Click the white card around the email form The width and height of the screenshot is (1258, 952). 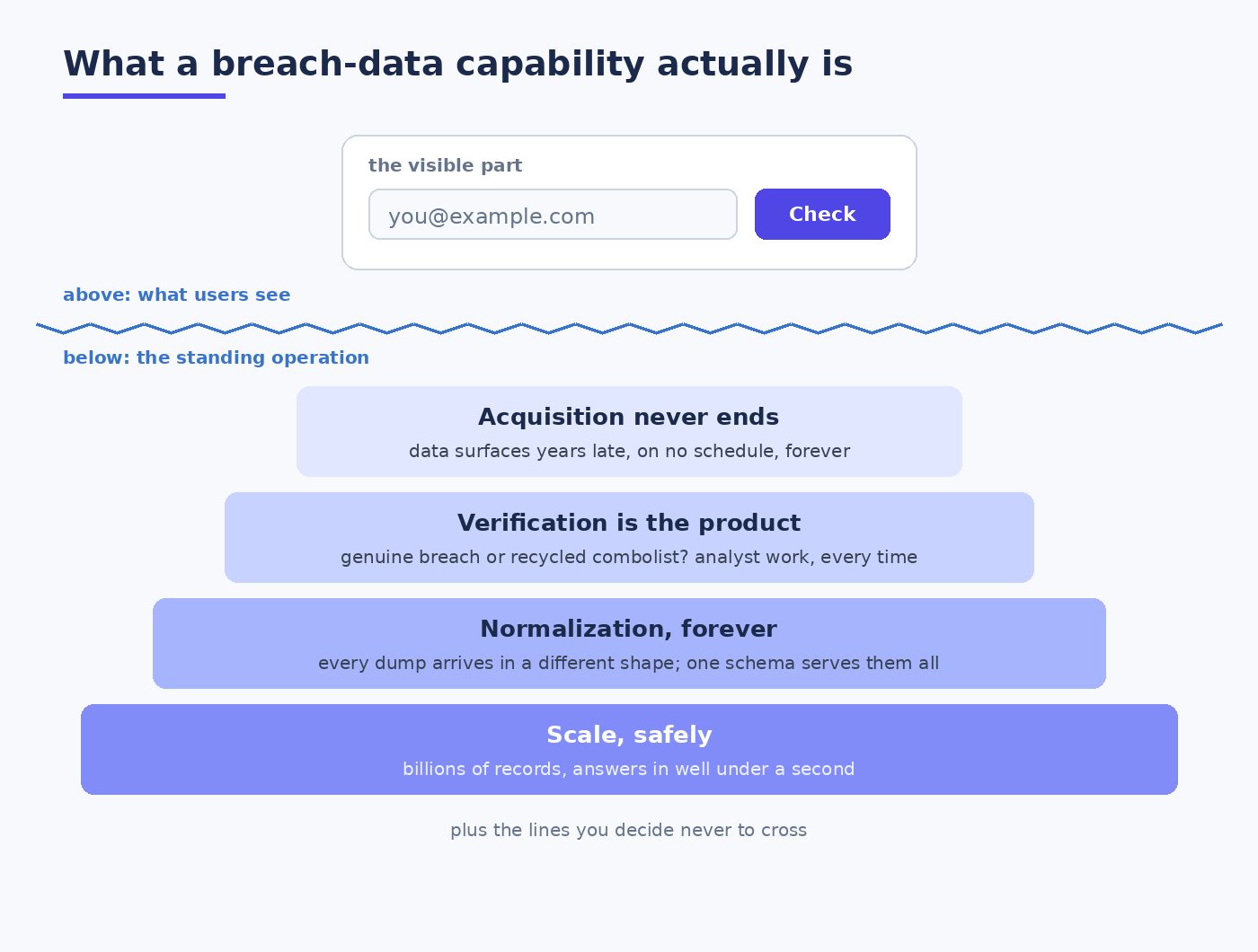(629, 202)
